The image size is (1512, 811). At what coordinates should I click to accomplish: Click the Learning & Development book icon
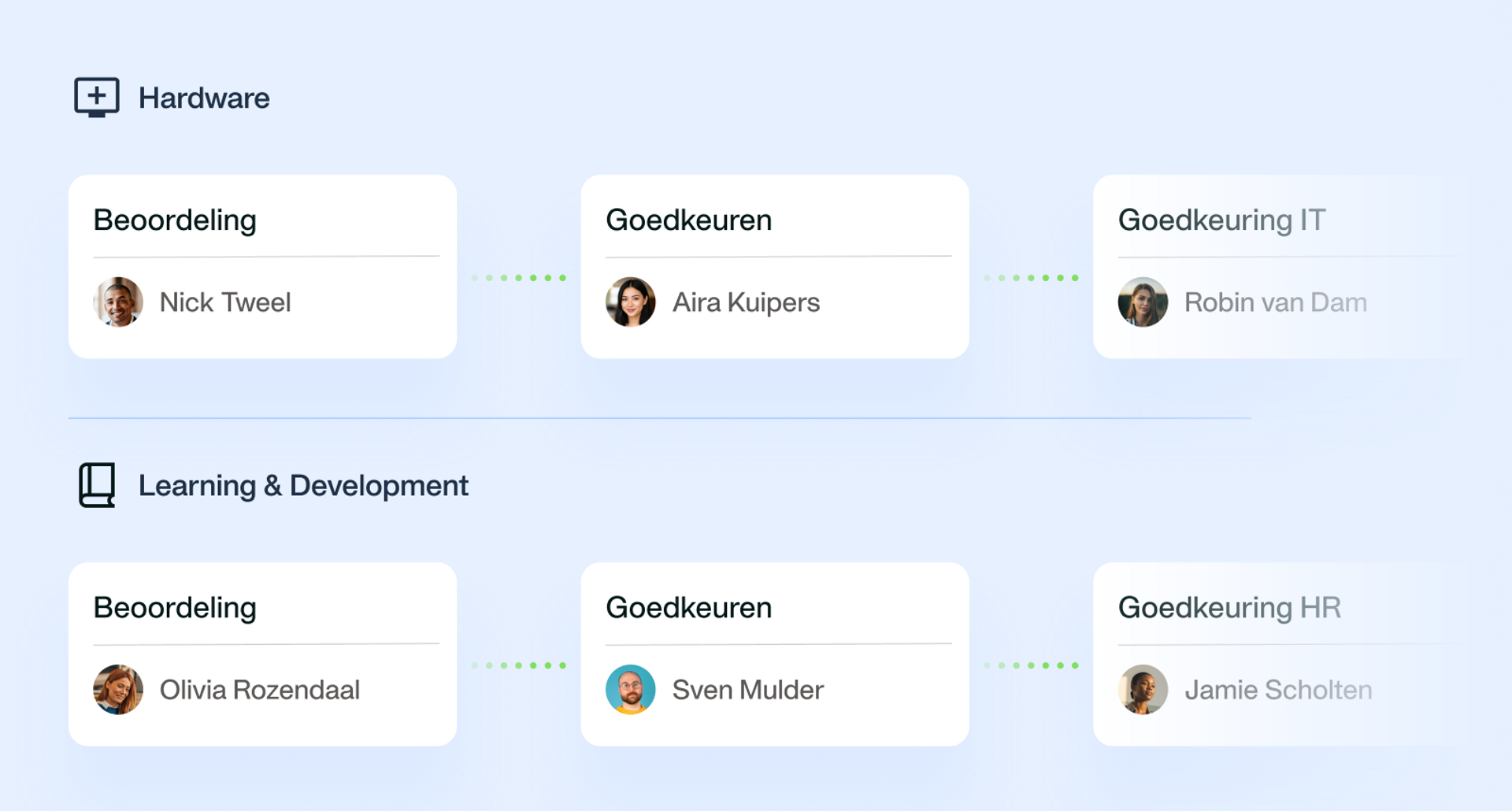pos(97,485)
